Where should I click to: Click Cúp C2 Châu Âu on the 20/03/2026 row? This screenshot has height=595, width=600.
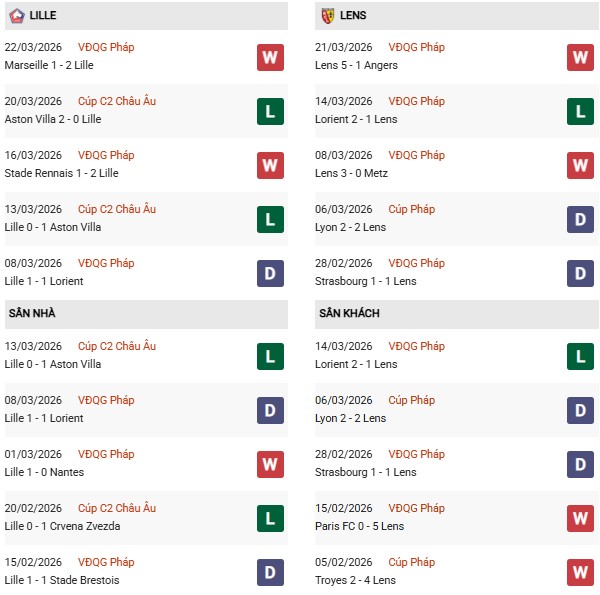coord(117,101)
